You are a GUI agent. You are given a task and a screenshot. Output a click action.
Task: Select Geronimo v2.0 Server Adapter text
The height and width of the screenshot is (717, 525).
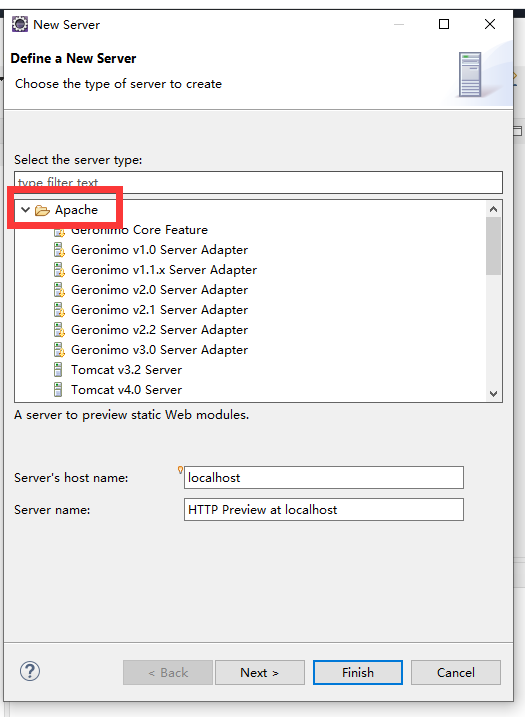[159, 290]
